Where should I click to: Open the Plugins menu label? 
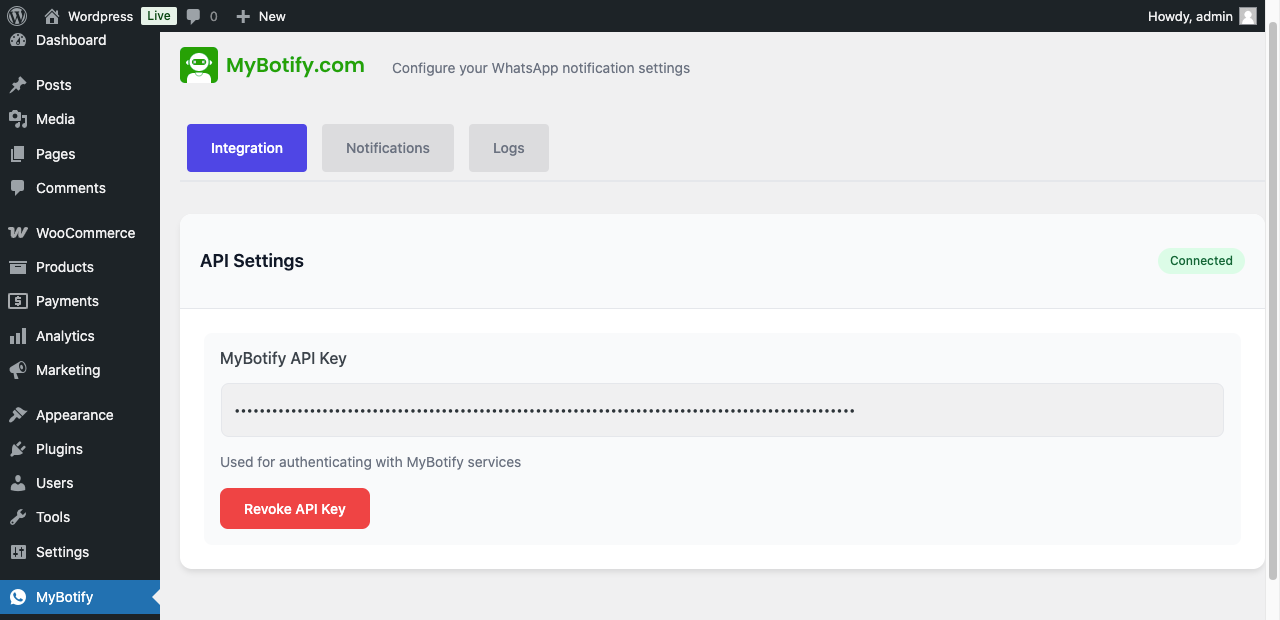click(60, 449)
